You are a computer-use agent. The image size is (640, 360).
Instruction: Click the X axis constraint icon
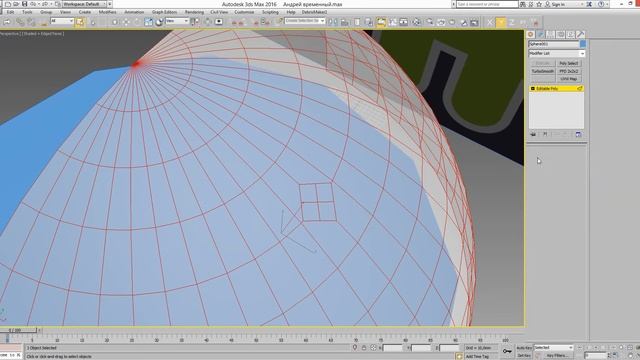(x=490, y=22)
